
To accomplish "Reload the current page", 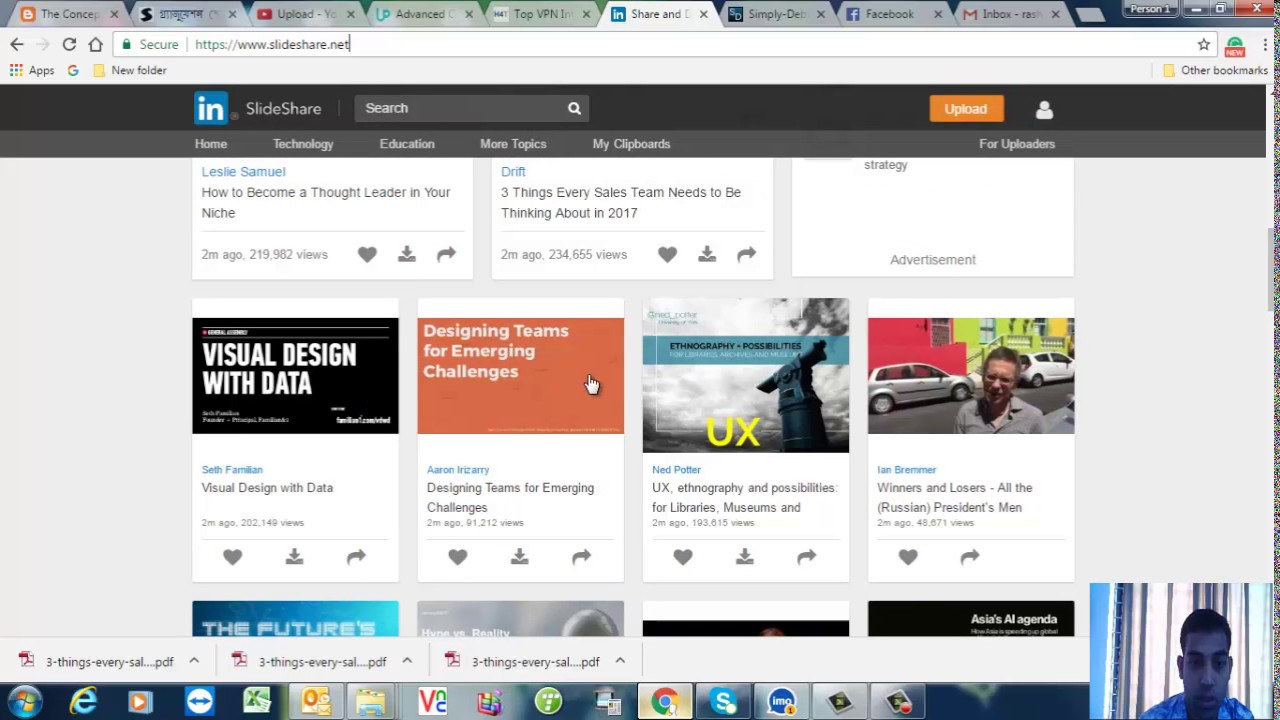I will click(x=69, y=44).
